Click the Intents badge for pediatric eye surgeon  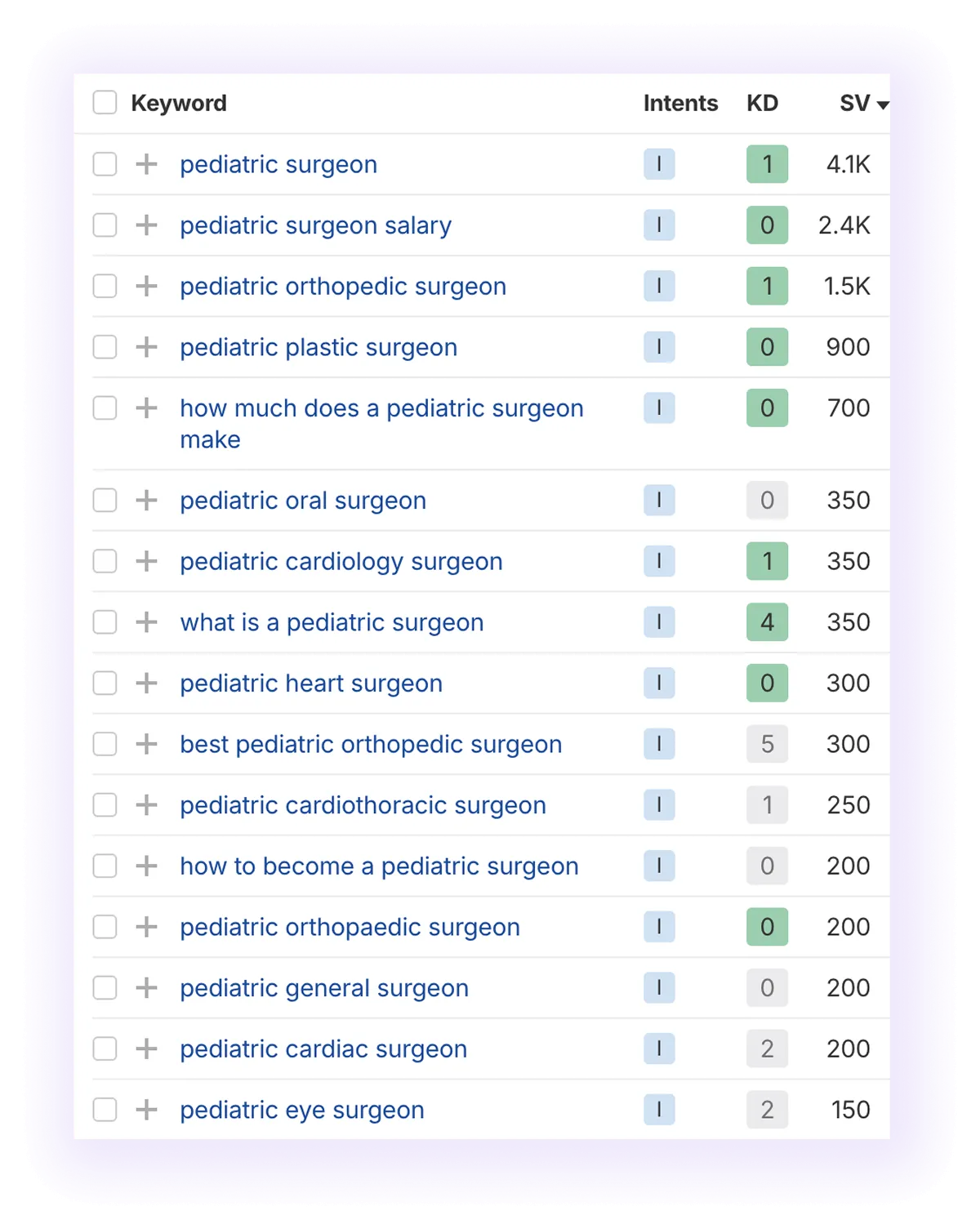pos(659,1109)
